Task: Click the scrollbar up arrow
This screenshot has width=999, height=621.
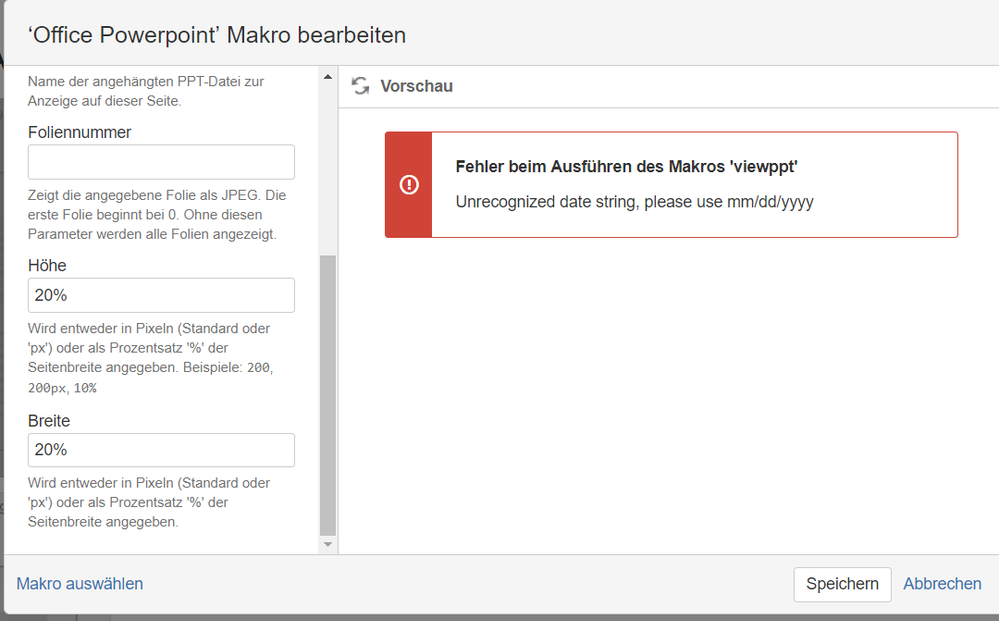Action: 327,77
